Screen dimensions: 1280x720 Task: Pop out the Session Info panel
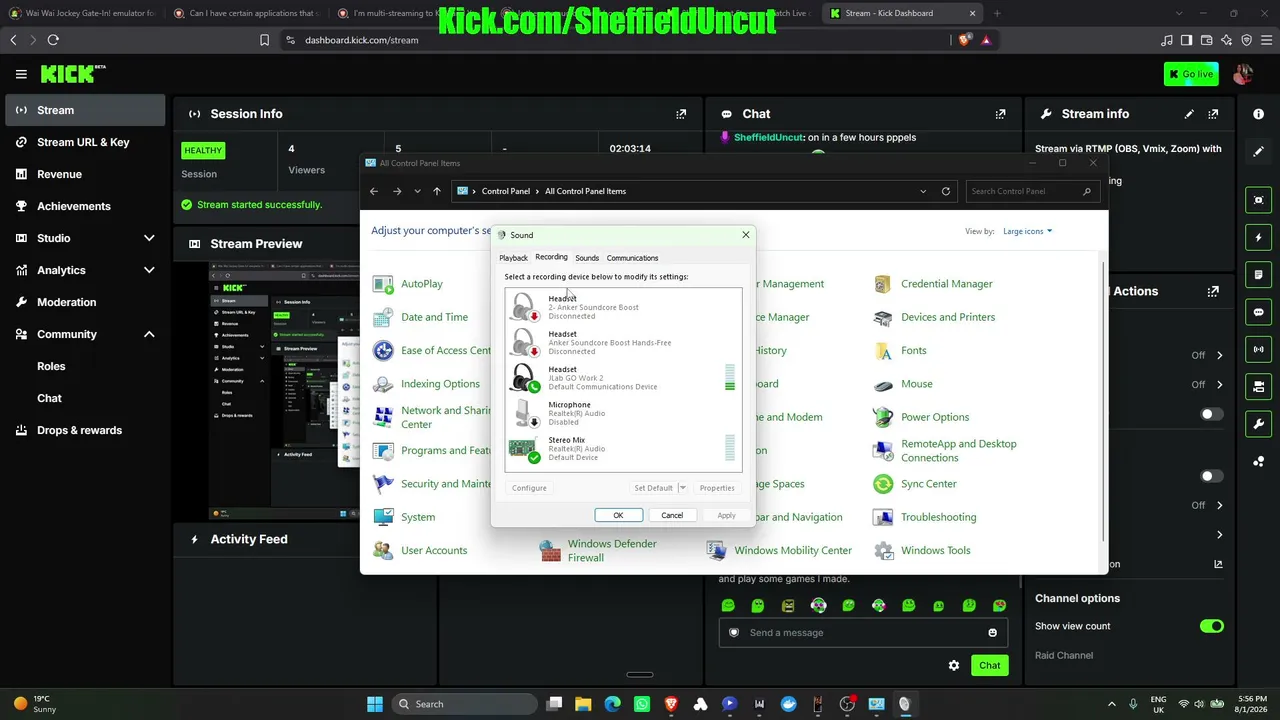(681, 114)
